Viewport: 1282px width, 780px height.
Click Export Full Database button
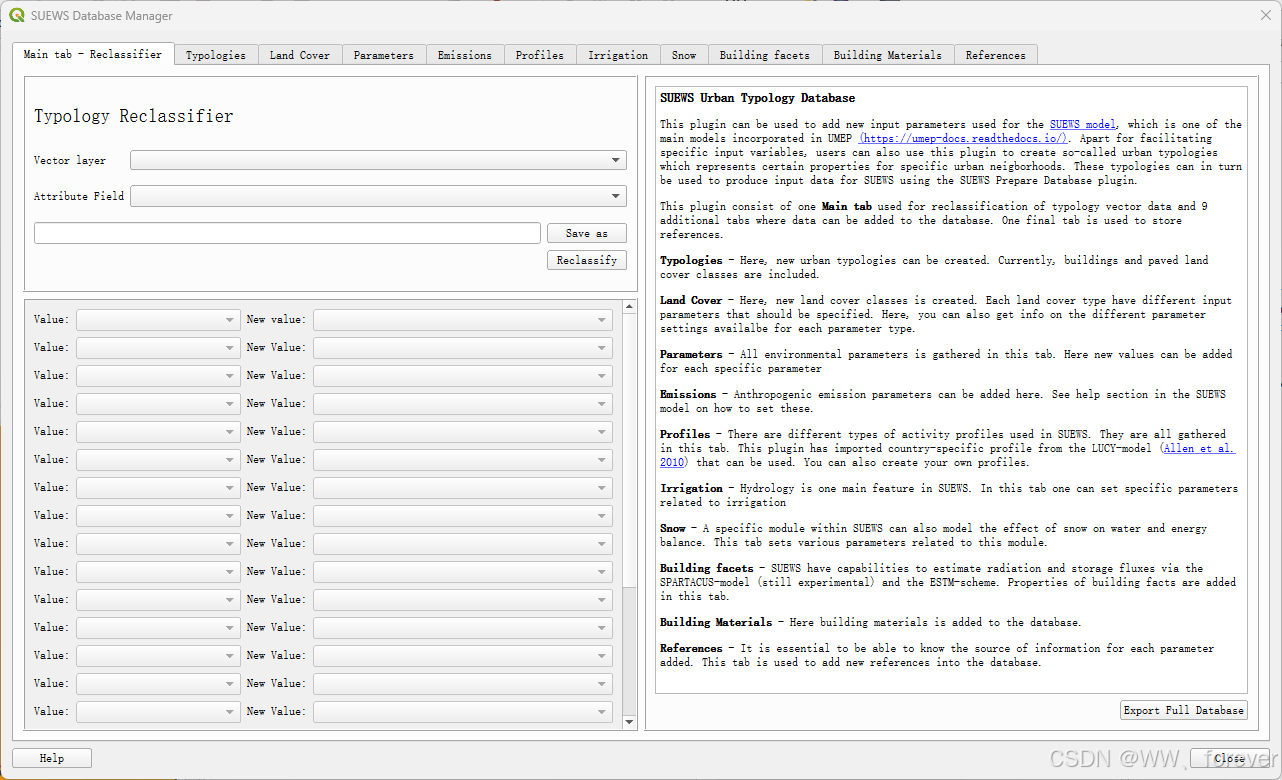pos(1184,710)
